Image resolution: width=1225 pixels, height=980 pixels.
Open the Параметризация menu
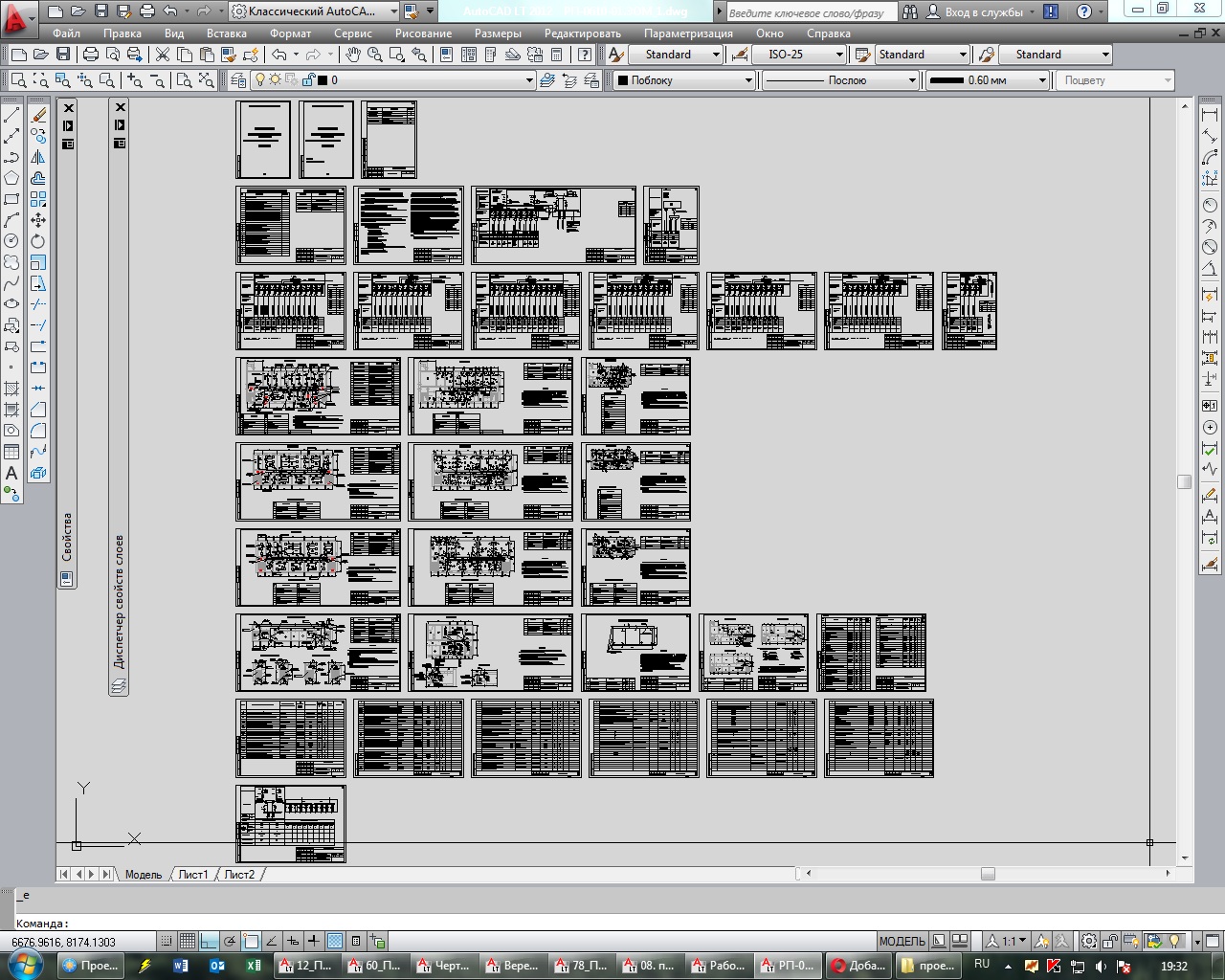coord(688,33)
